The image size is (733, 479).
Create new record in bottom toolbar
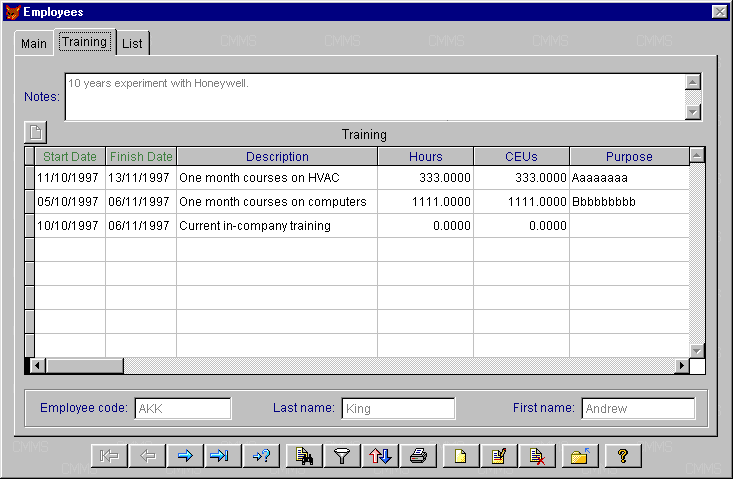coord(461,456)
